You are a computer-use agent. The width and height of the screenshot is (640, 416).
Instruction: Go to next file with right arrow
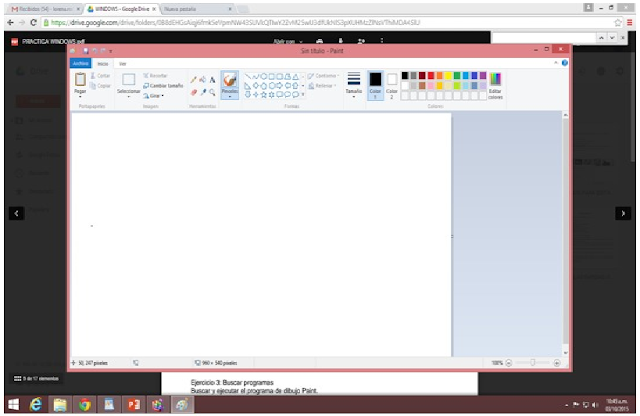click(623, 213)
